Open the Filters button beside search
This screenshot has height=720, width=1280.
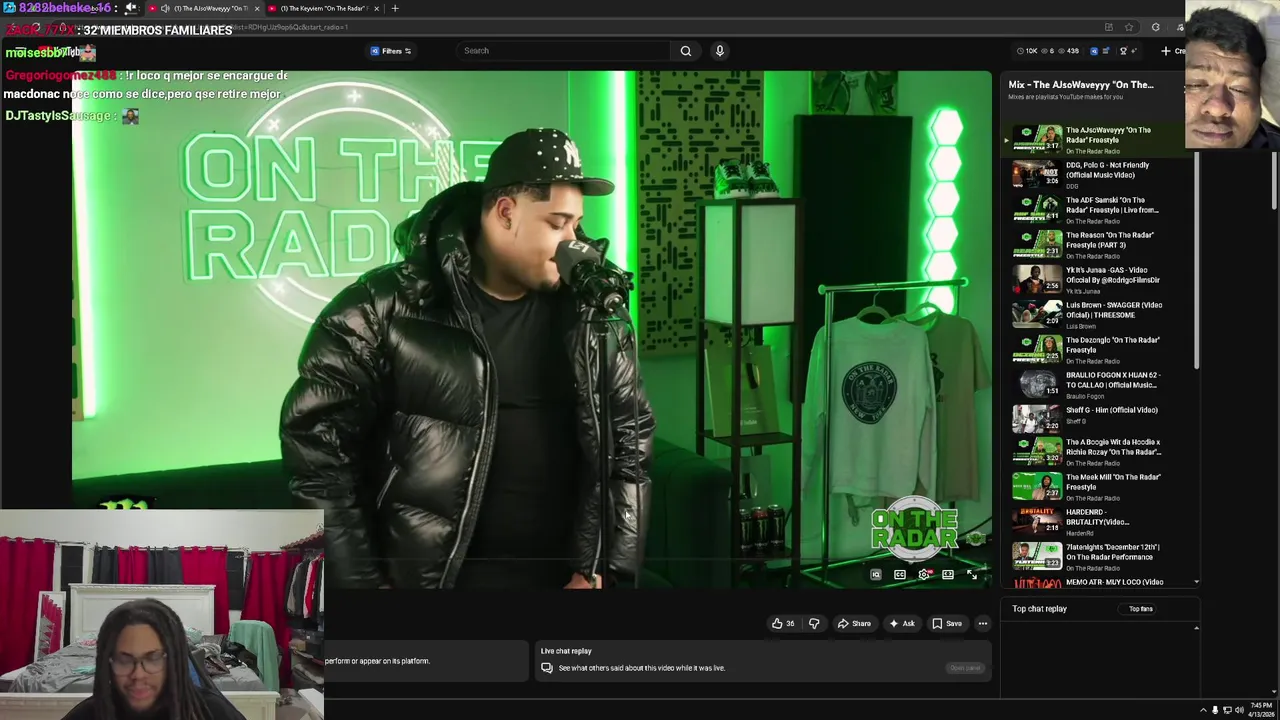pyautogui.click(x=391, y=51)
